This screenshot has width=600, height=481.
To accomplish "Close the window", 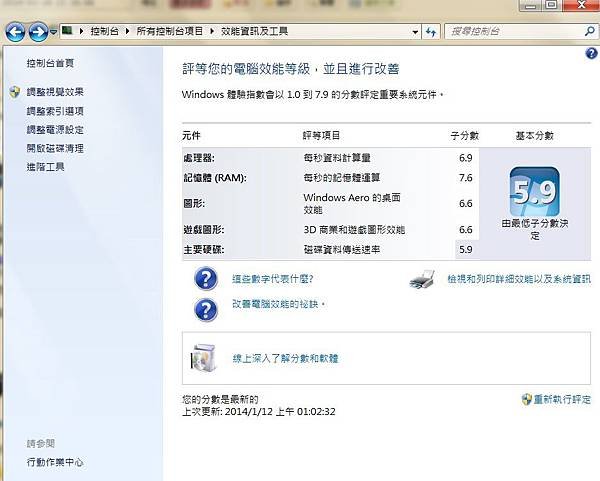I will click(581, 5).
